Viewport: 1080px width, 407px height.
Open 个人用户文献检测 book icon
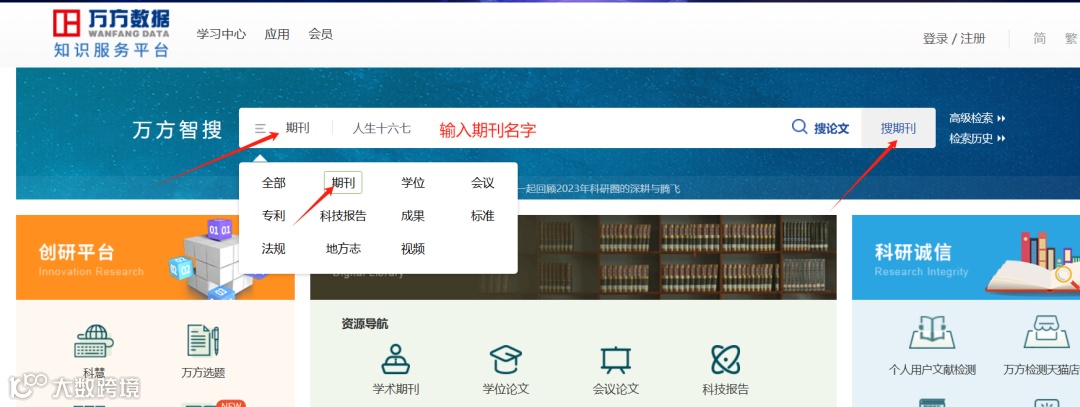pos(932,333)
